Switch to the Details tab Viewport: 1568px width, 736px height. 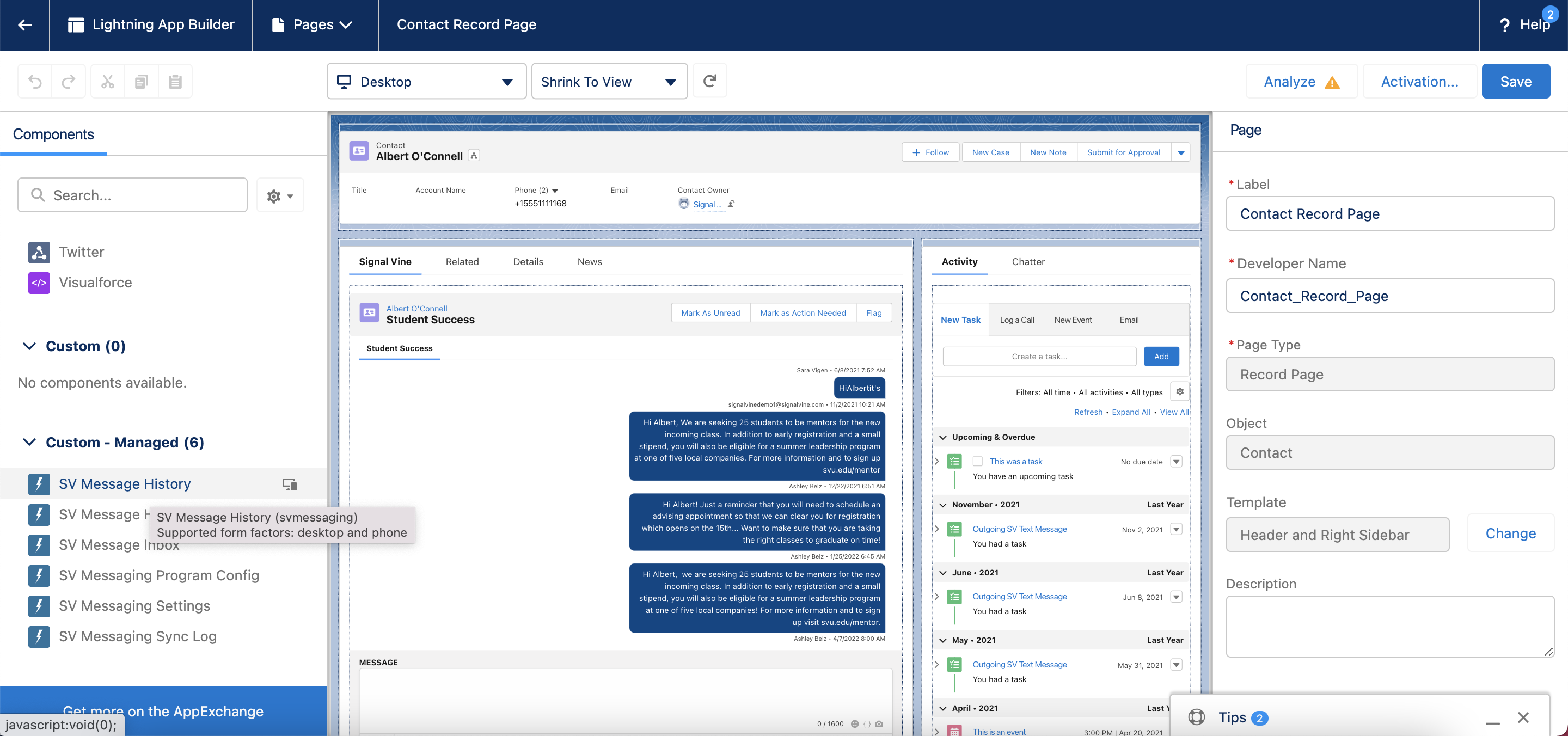528,262
